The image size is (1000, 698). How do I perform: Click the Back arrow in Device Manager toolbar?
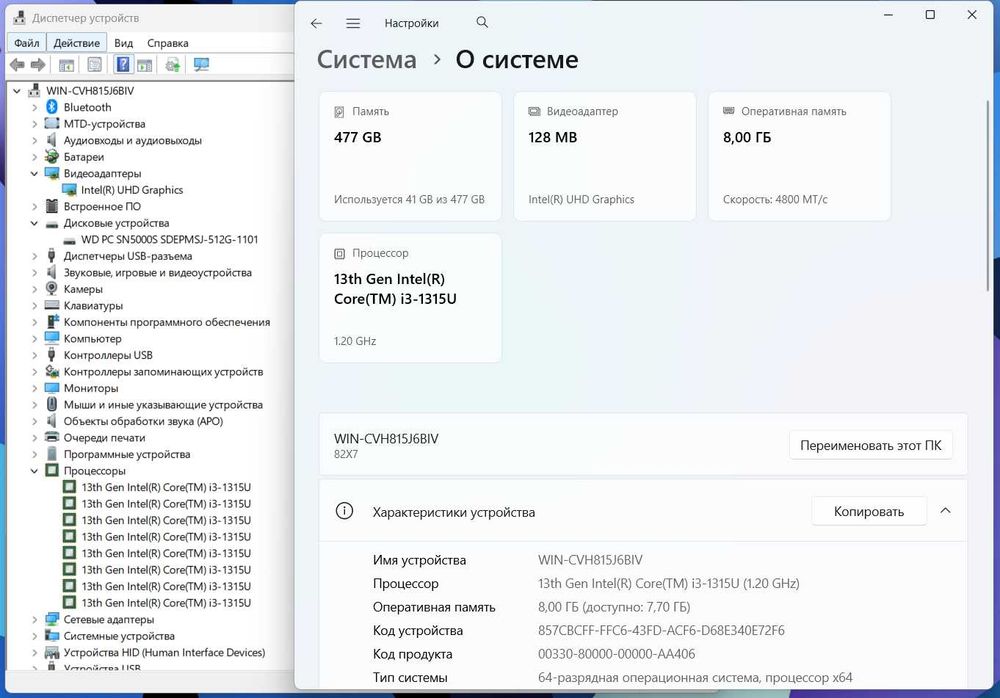pos(17,64)
